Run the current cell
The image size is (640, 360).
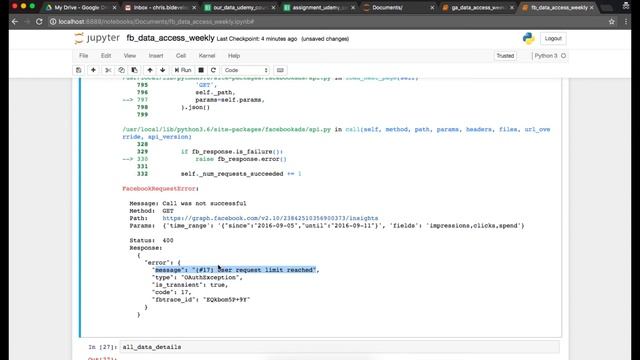pos(183,70)
